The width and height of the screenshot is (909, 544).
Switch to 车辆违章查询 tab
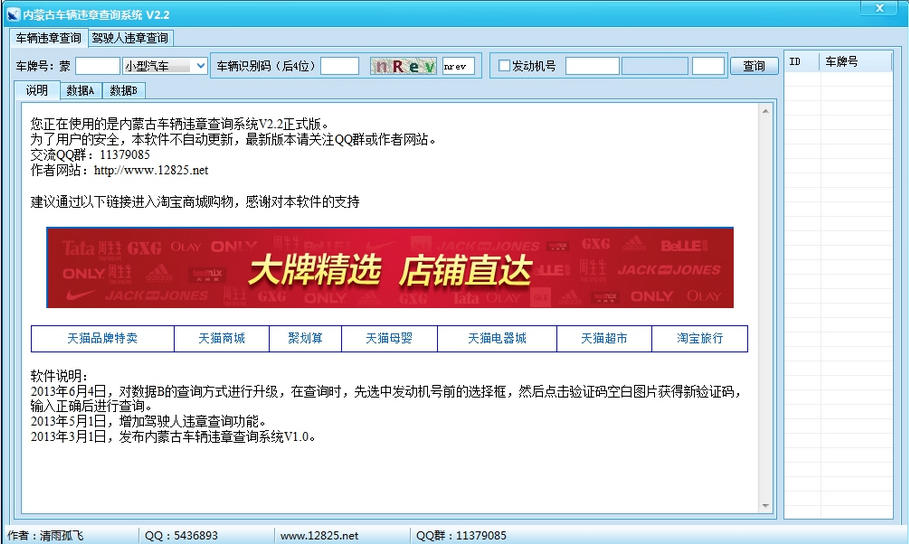point(49,38)
